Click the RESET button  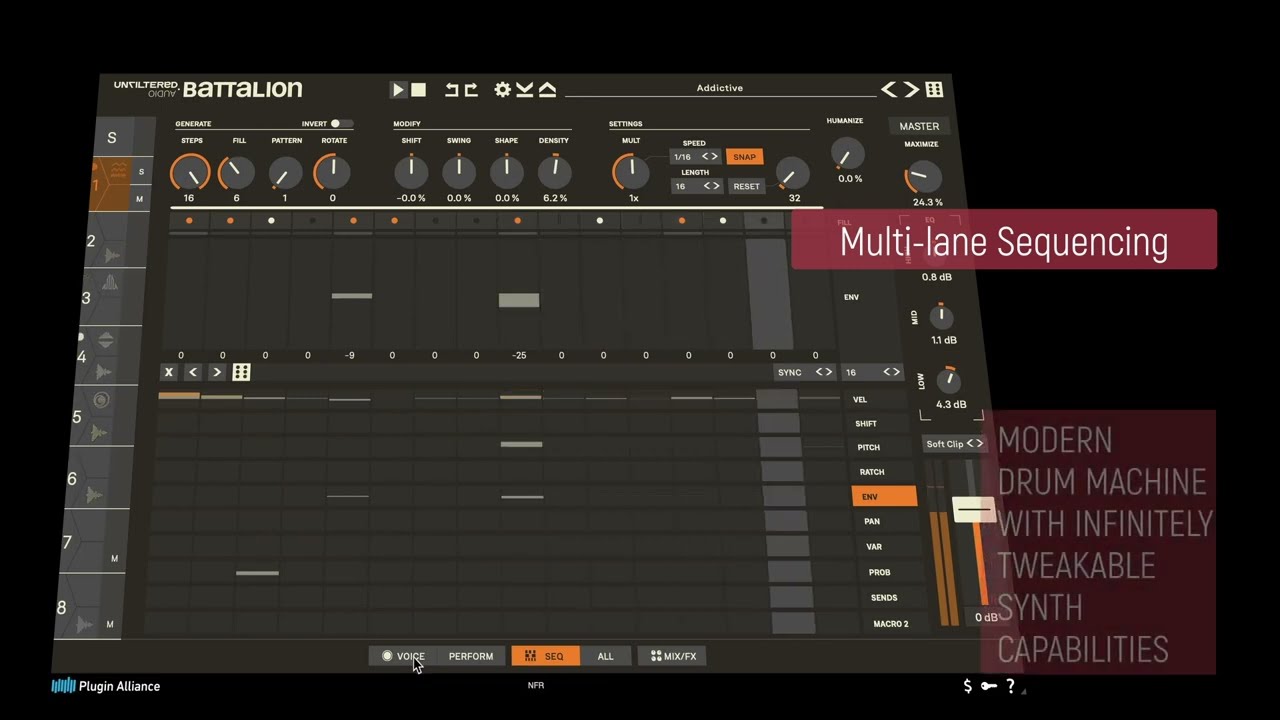(746, 186)
